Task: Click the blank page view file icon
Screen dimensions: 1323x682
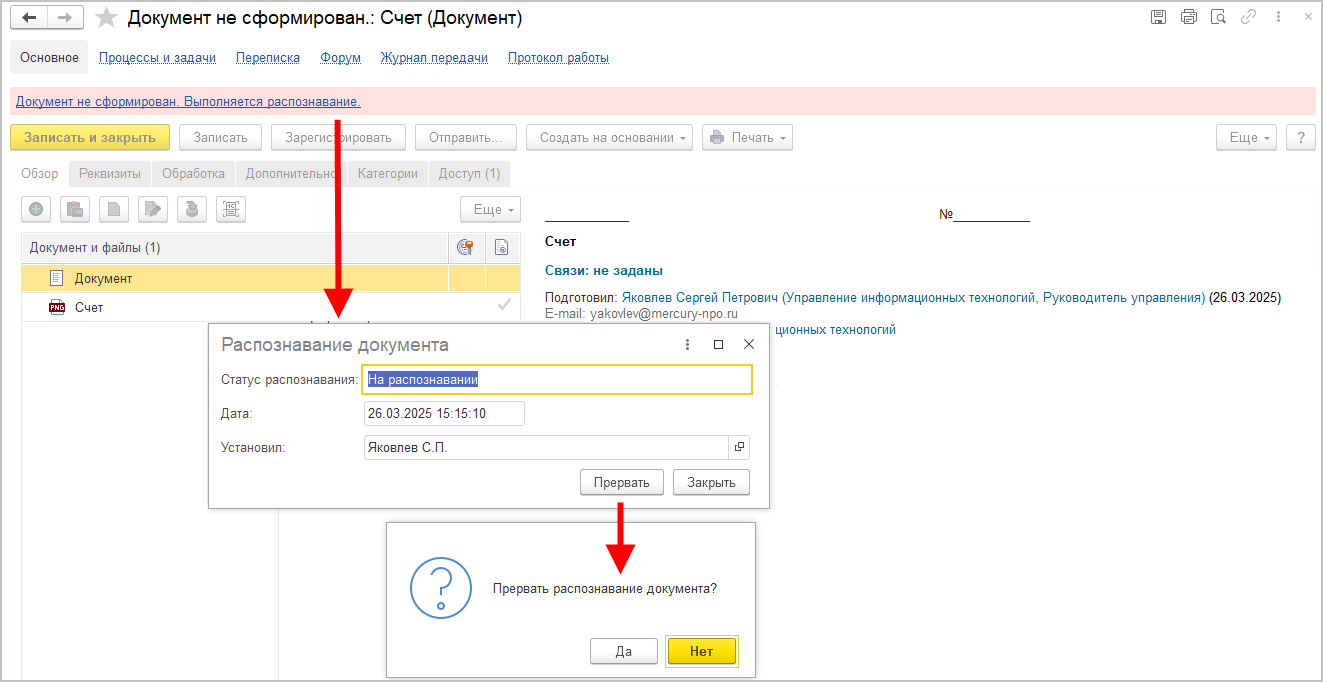Action: (x=114, y=209)
